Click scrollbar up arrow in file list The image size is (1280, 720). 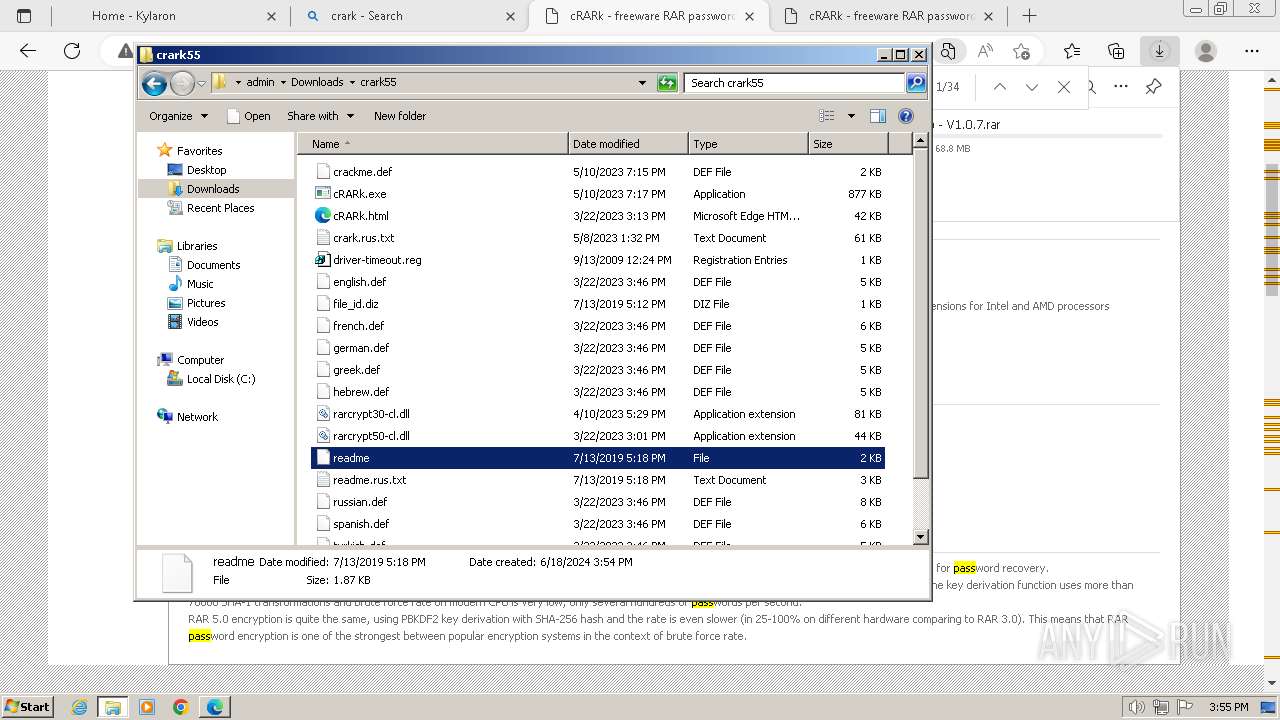click(921, 142)
